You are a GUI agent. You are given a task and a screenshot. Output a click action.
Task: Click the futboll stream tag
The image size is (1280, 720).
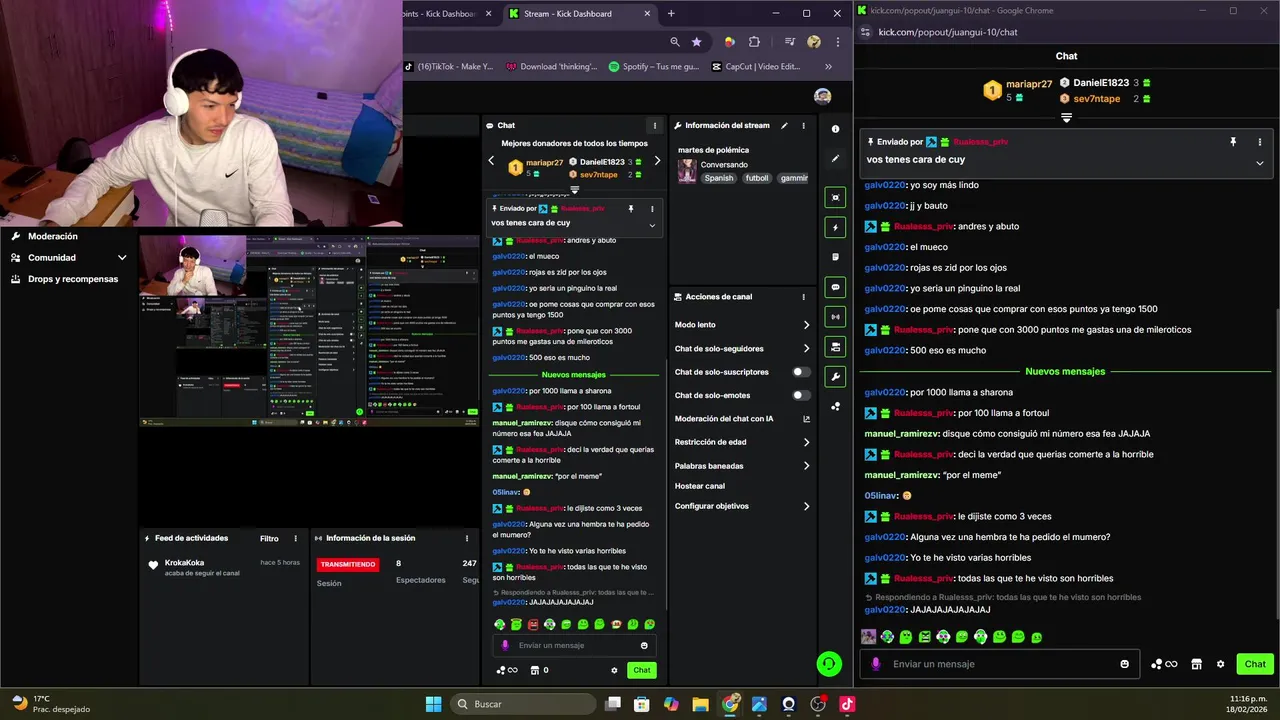(757, 178)
